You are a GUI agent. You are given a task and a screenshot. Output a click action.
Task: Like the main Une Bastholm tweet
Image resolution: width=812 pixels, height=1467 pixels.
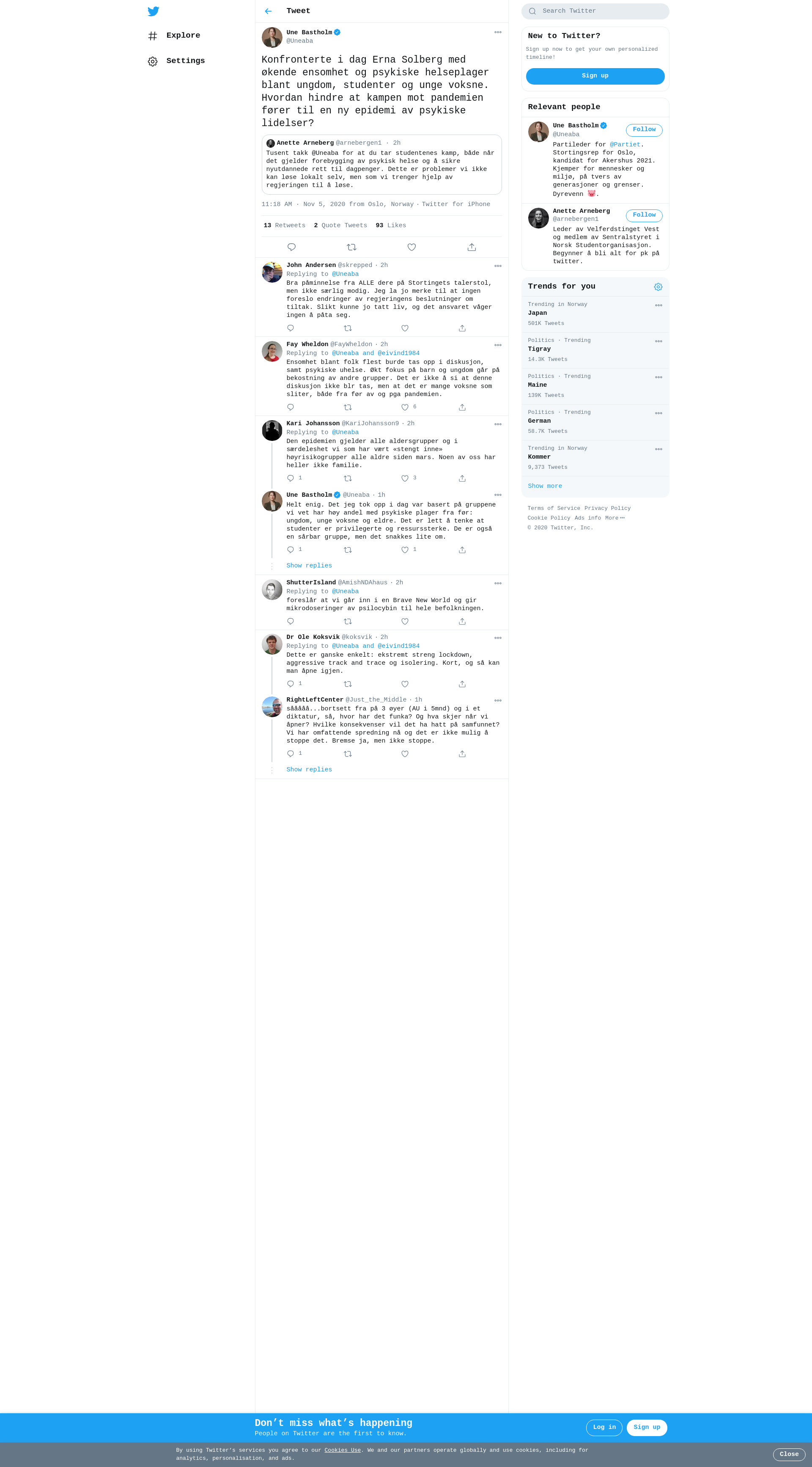(x=411, y=247)
